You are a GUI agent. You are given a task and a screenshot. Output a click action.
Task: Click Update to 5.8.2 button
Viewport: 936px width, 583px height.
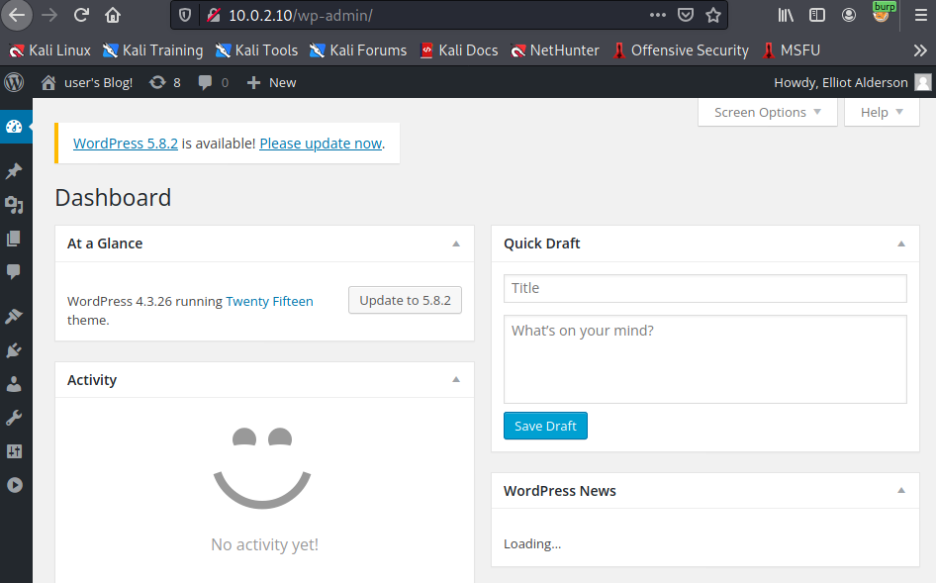(x=405, y=300)
